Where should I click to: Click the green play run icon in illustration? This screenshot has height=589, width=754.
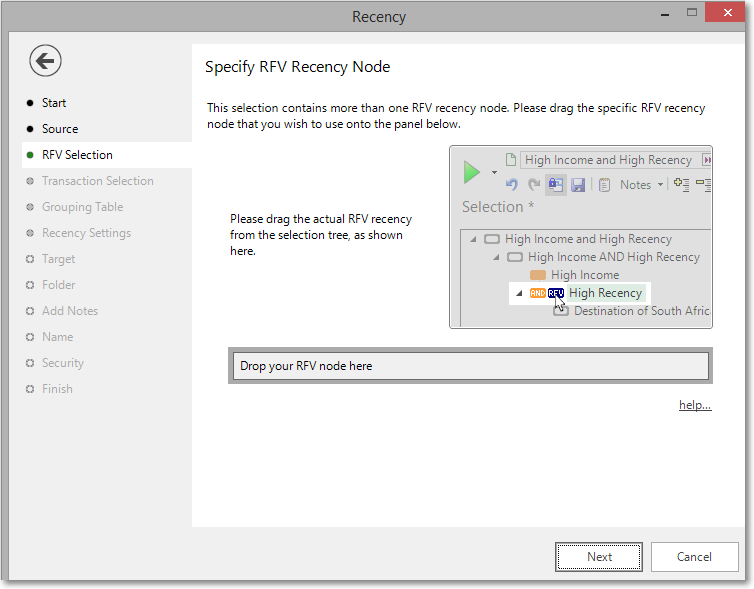472,172
